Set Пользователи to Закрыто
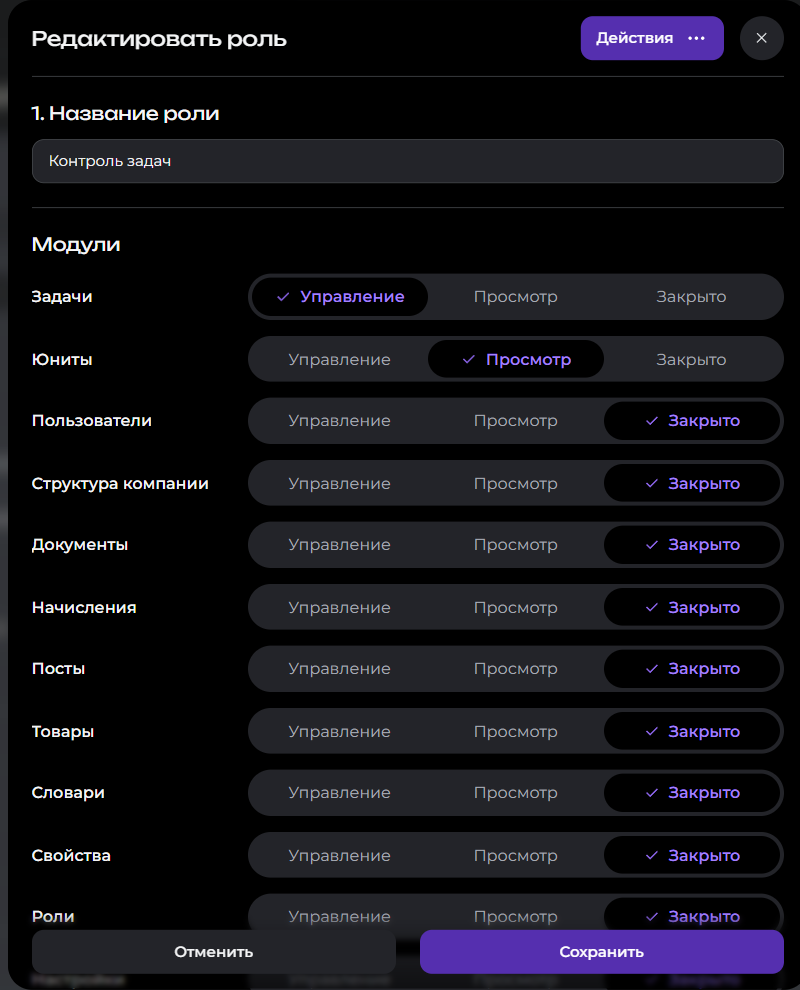 click(691, 420)
